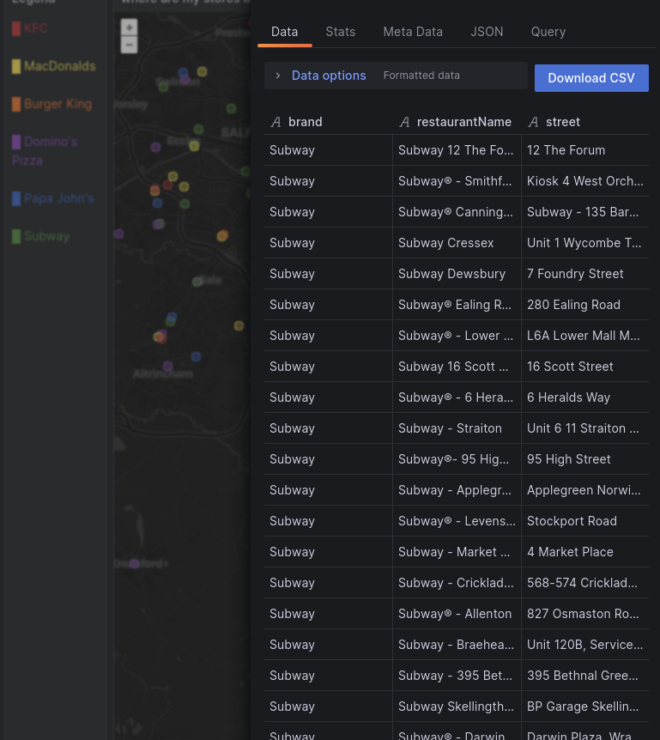The image size is (660, 740).
Task: Click map zoom out minus button
Action: pos(129,45)
